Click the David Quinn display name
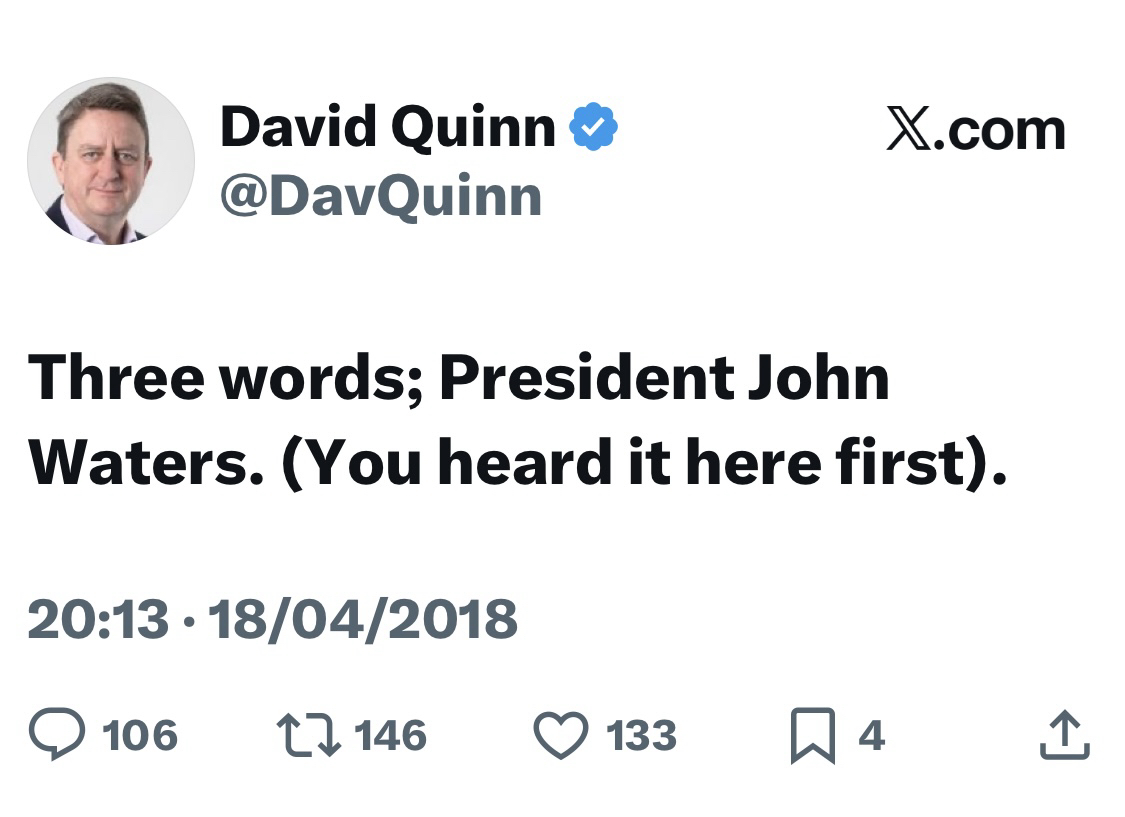Image resolution: width=1125 pixels, height=817 pixels. point(387,127)
